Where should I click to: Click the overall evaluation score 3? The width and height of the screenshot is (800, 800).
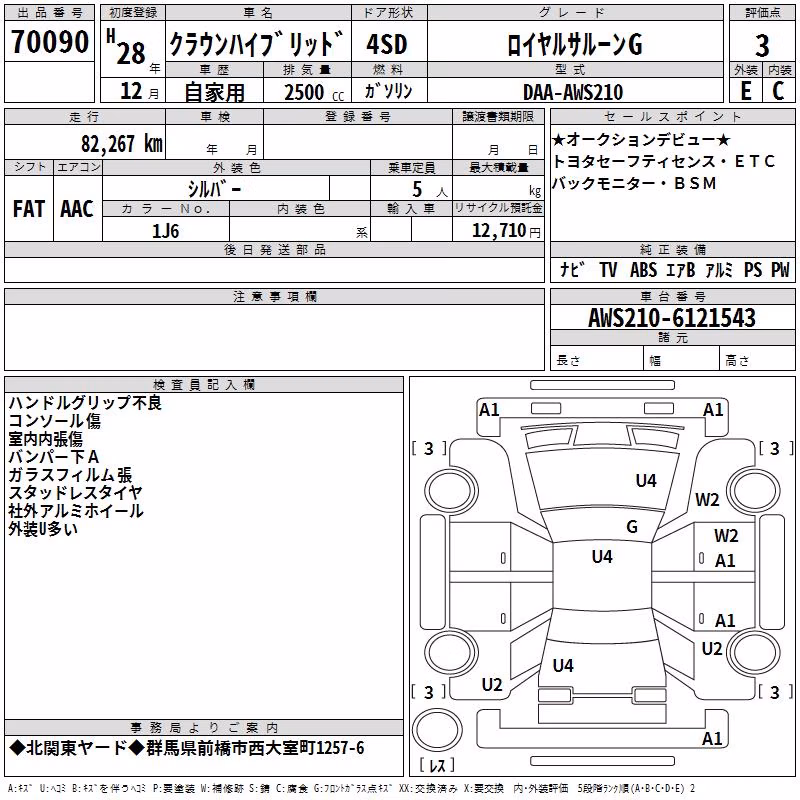[x=762, y=45]
